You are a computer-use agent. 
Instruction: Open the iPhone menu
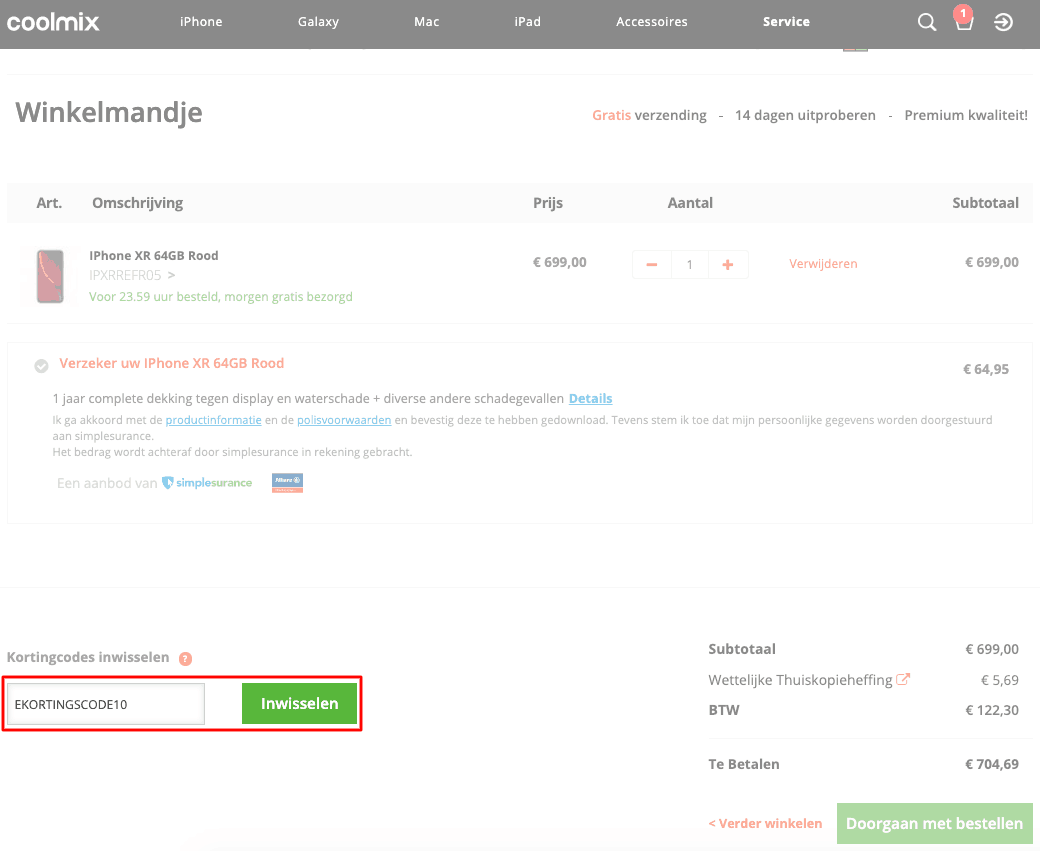coord(201,22)
